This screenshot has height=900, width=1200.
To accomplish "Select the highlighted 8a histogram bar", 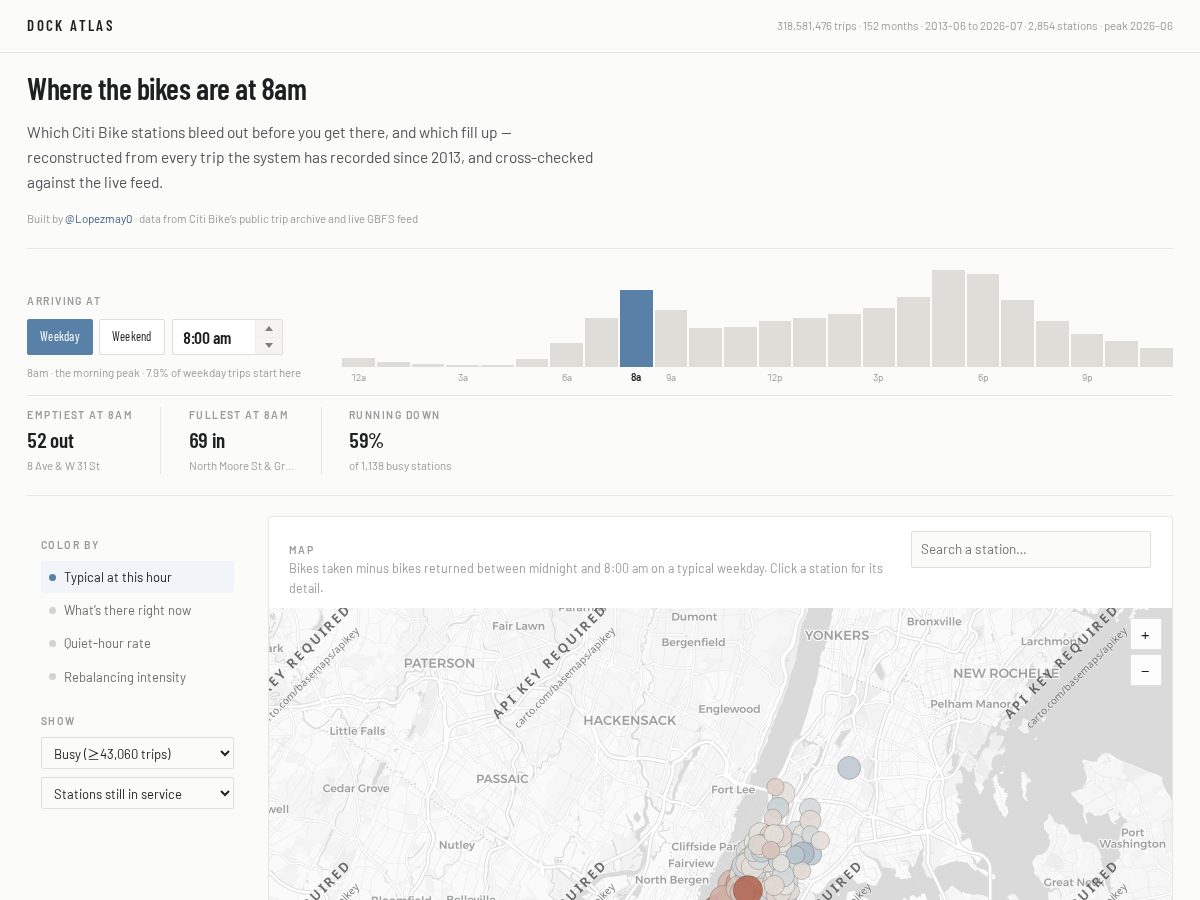I will click(x=636, y=328).
